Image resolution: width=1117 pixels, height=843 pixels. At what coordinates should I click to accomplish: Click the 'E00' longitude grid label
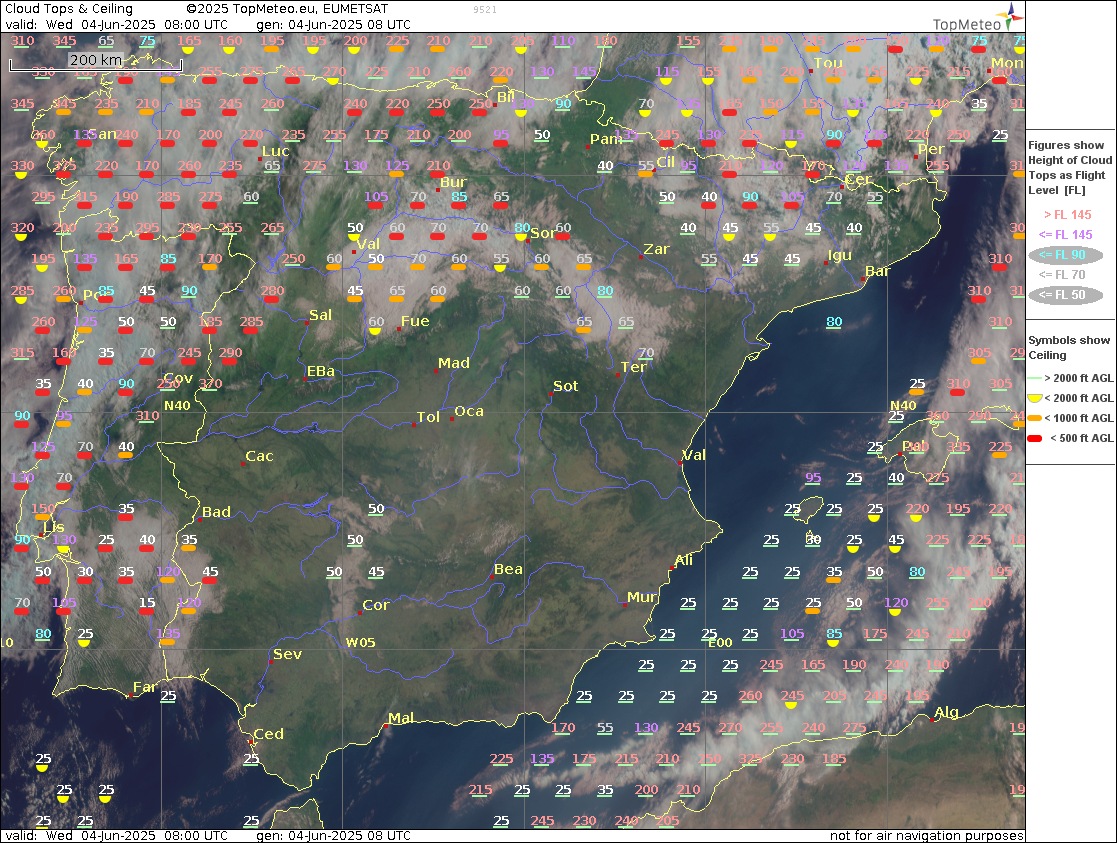point(720,642)
